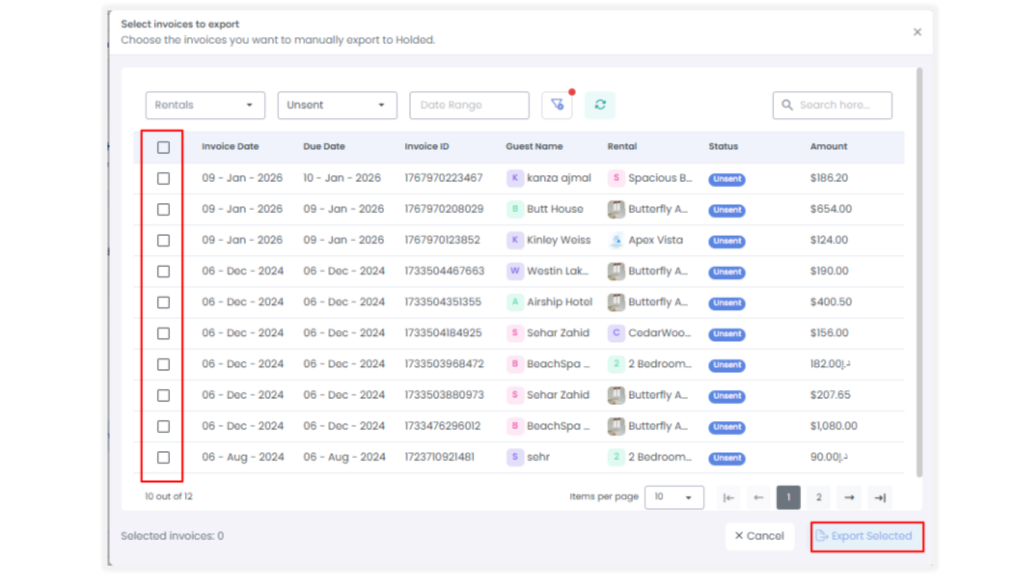
Task: Click due date 10 - Jan - 2026
Action: pos(342,178)
